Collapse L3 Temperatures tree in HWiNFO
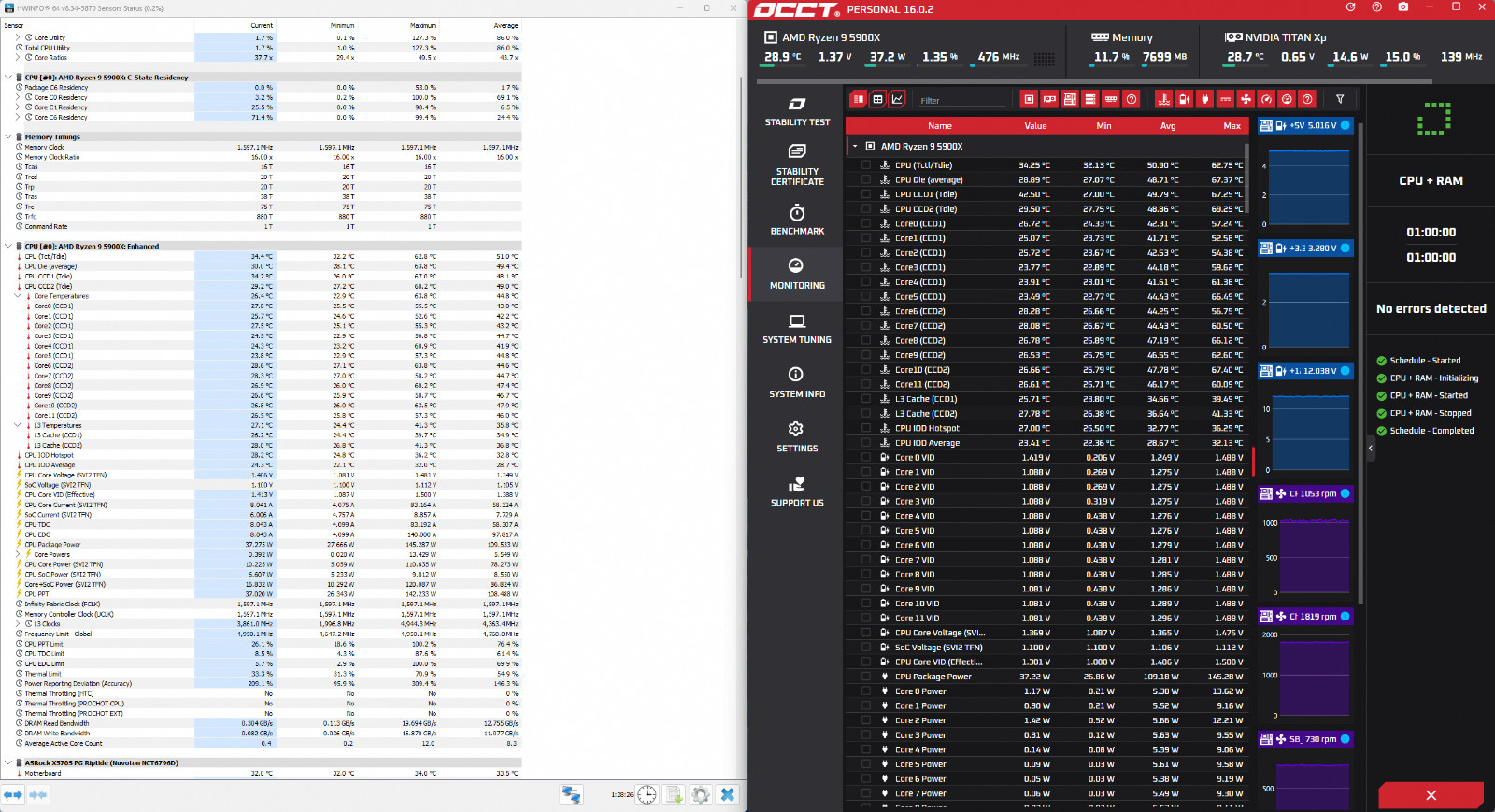1495x812 pixels. pos(18,425)
